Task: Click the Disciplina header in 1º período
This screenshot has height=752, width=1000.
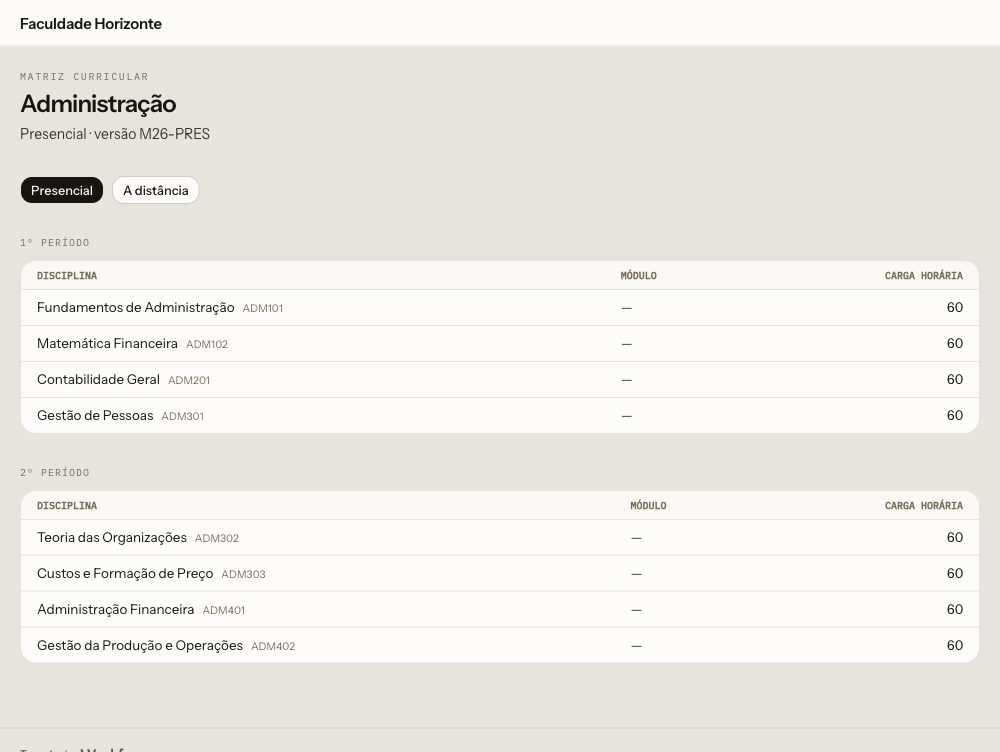Action: [x=67, y=276]
